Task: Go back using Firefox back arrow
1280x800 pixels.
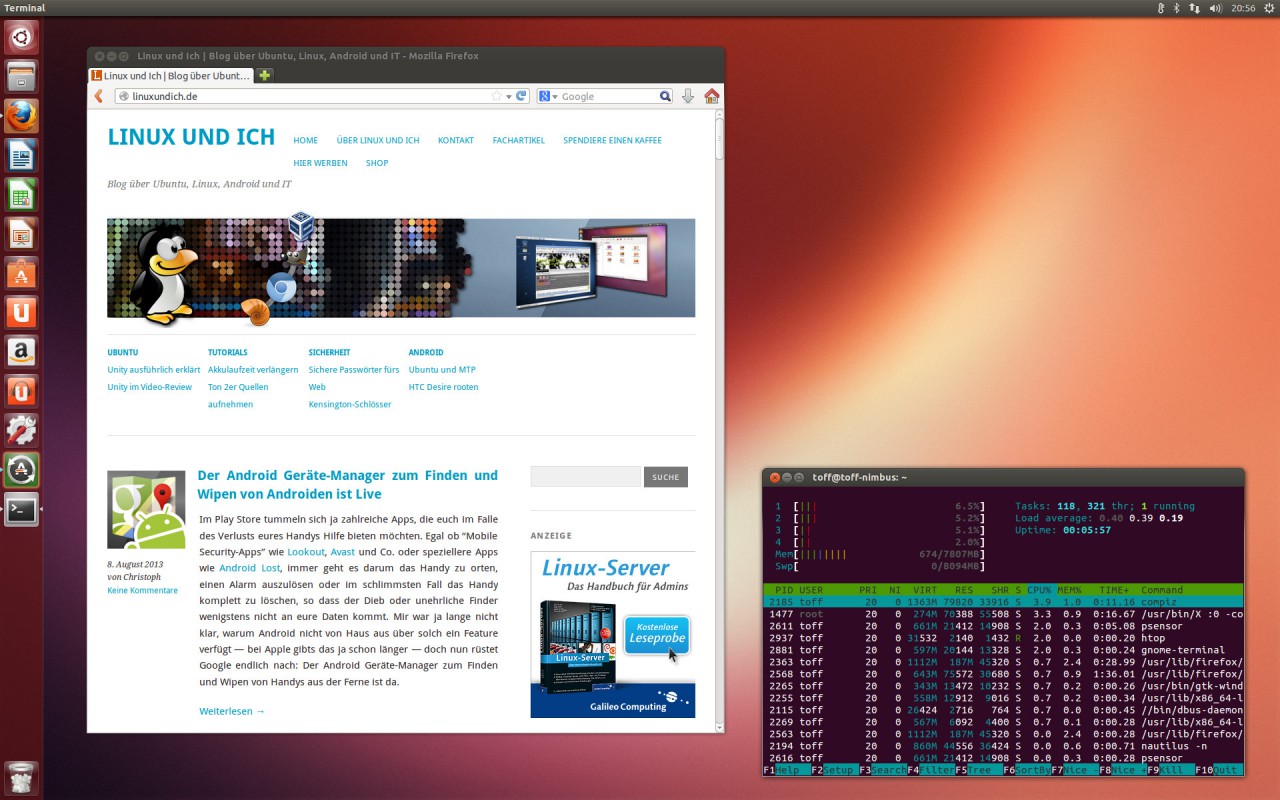Action: (99, 96)
